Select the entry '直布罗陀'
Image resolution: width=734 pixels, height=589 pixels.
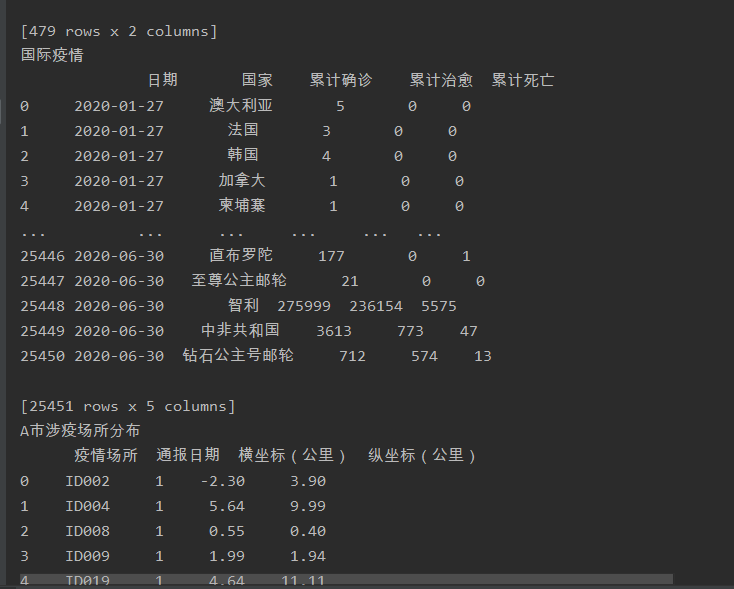coord(241,255)
